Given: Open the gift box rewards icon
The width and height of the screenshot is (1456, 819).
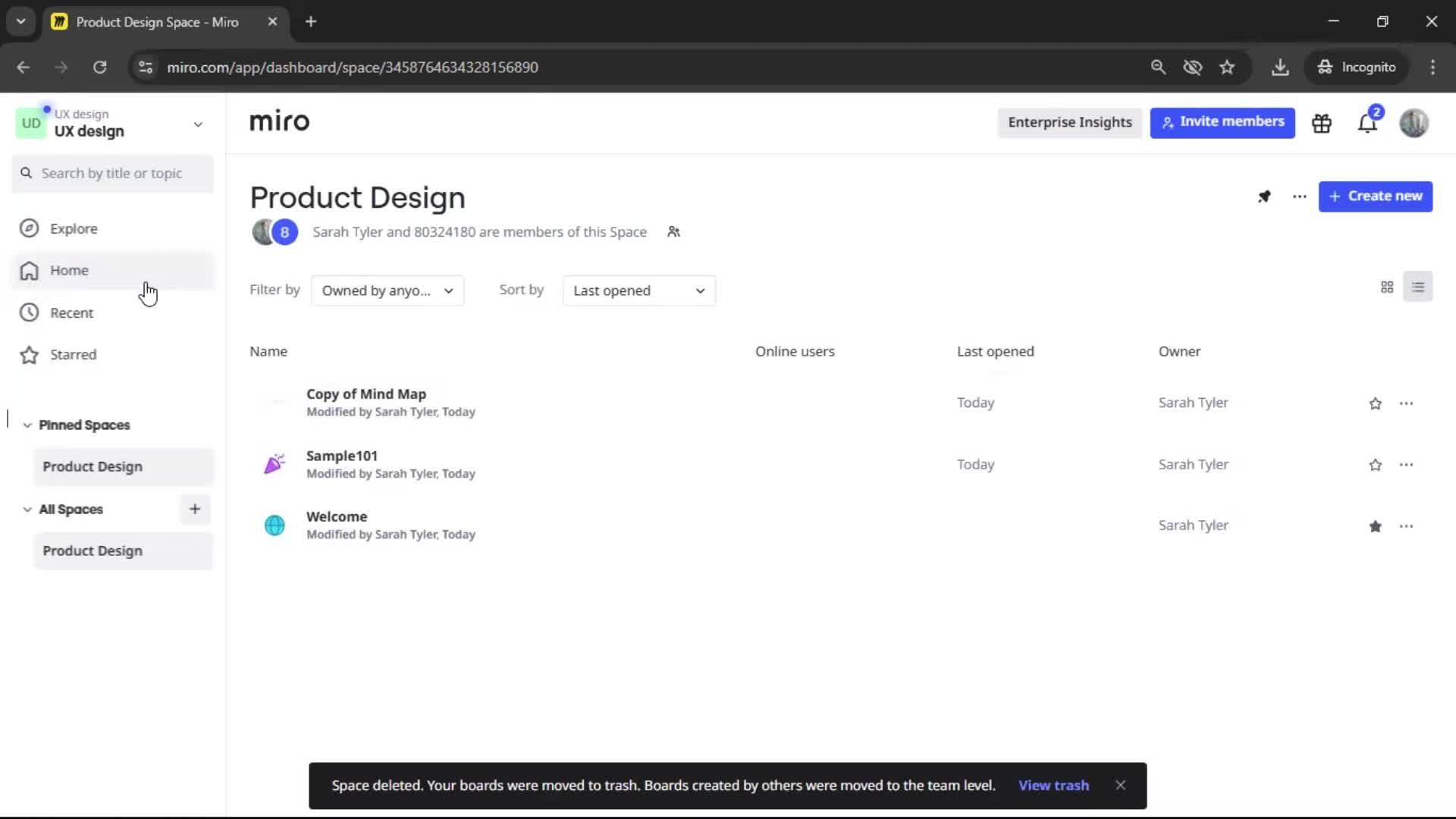Looking at the screenshot, I should [x=1322, y=123].
